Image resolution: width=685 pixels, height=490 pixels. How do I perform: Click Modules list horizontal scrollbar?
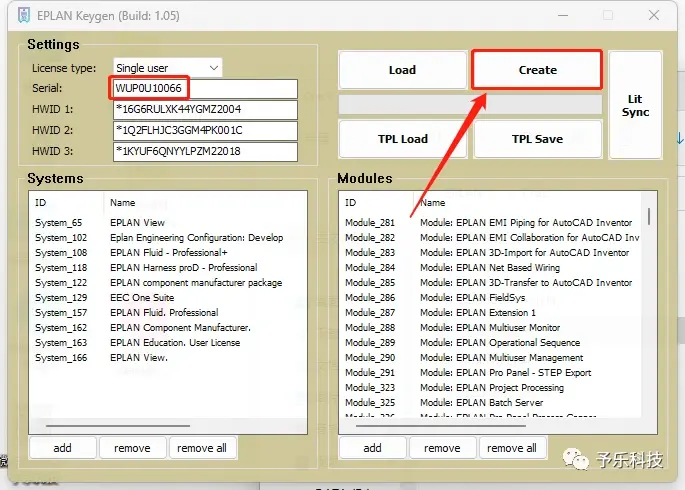coord(441,425)
